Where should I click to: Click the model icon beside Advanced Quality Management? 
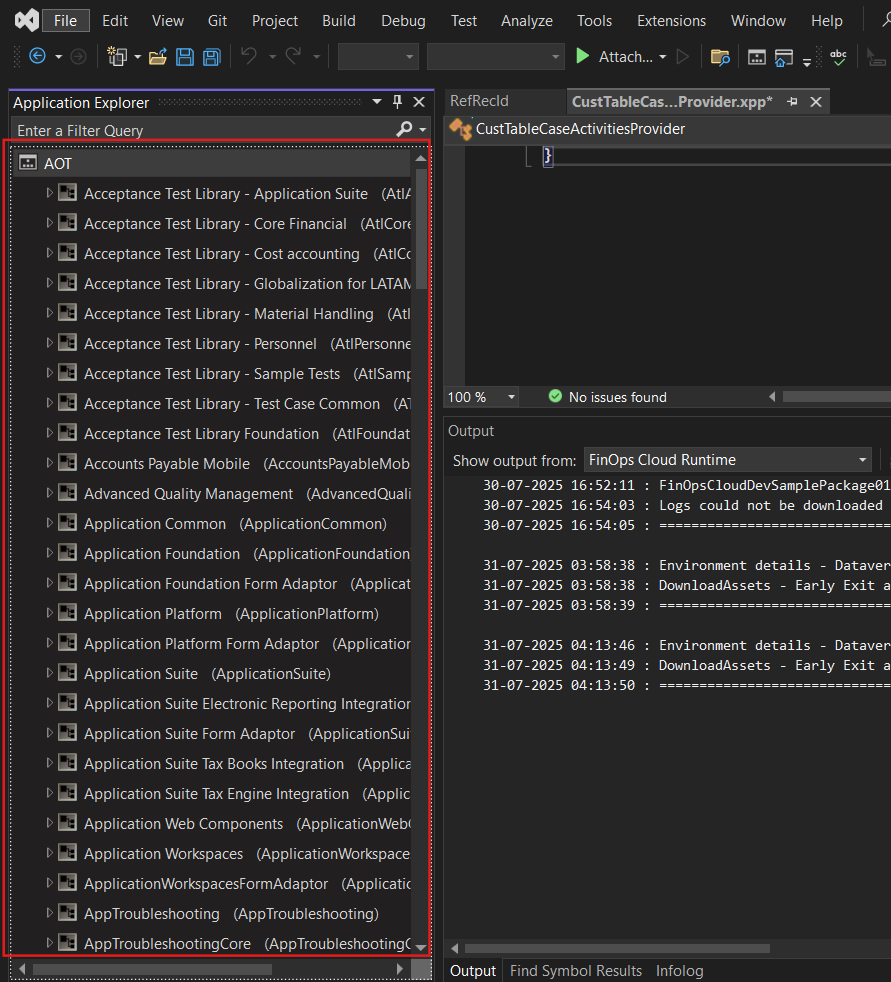pyautogui.click(x=68, y=493)
